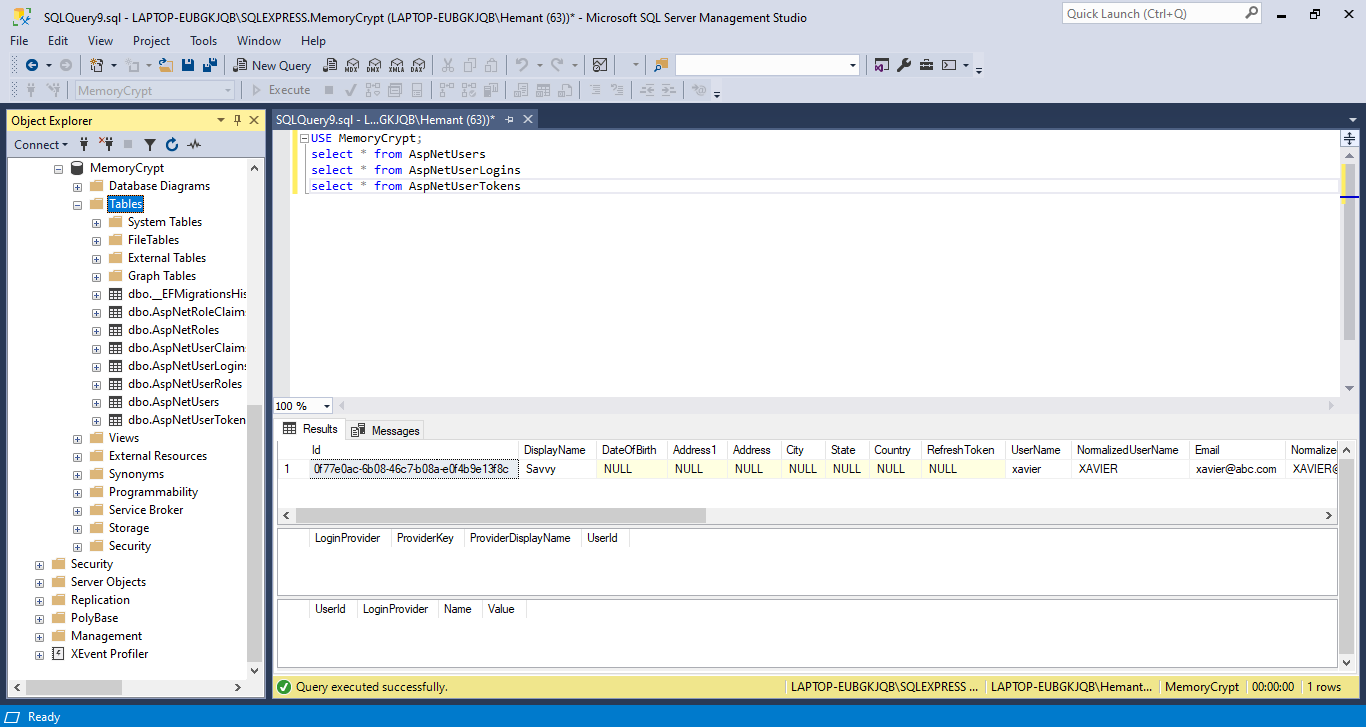1366x727 pixels.
Task: Open the Activity Monitor waveform in Object Explorer
Action: click(194, 144)
